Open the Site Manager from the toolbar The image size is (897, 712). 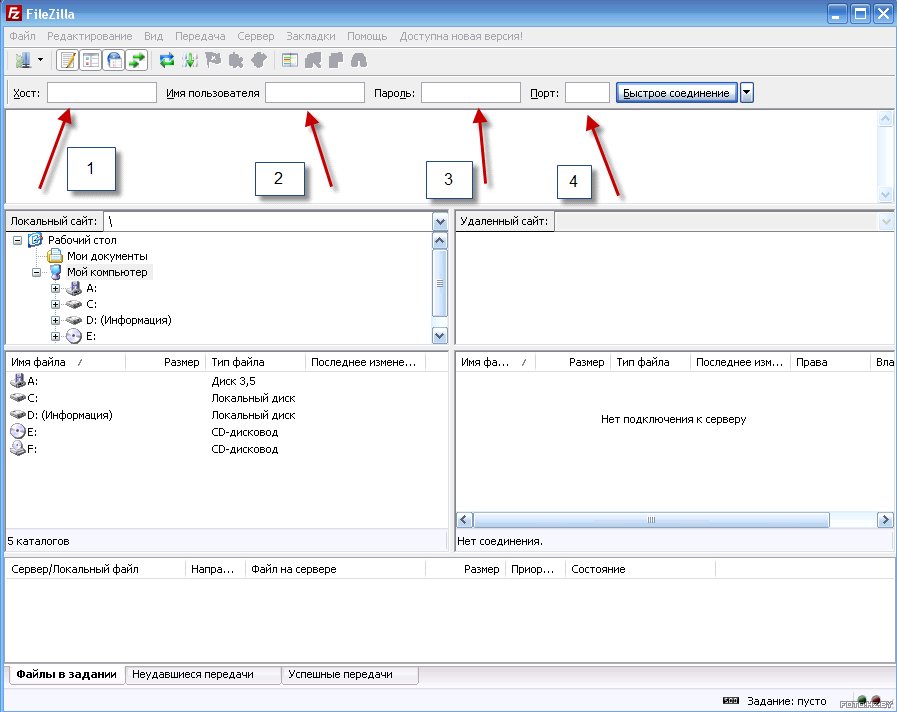(x=23, y=60)
